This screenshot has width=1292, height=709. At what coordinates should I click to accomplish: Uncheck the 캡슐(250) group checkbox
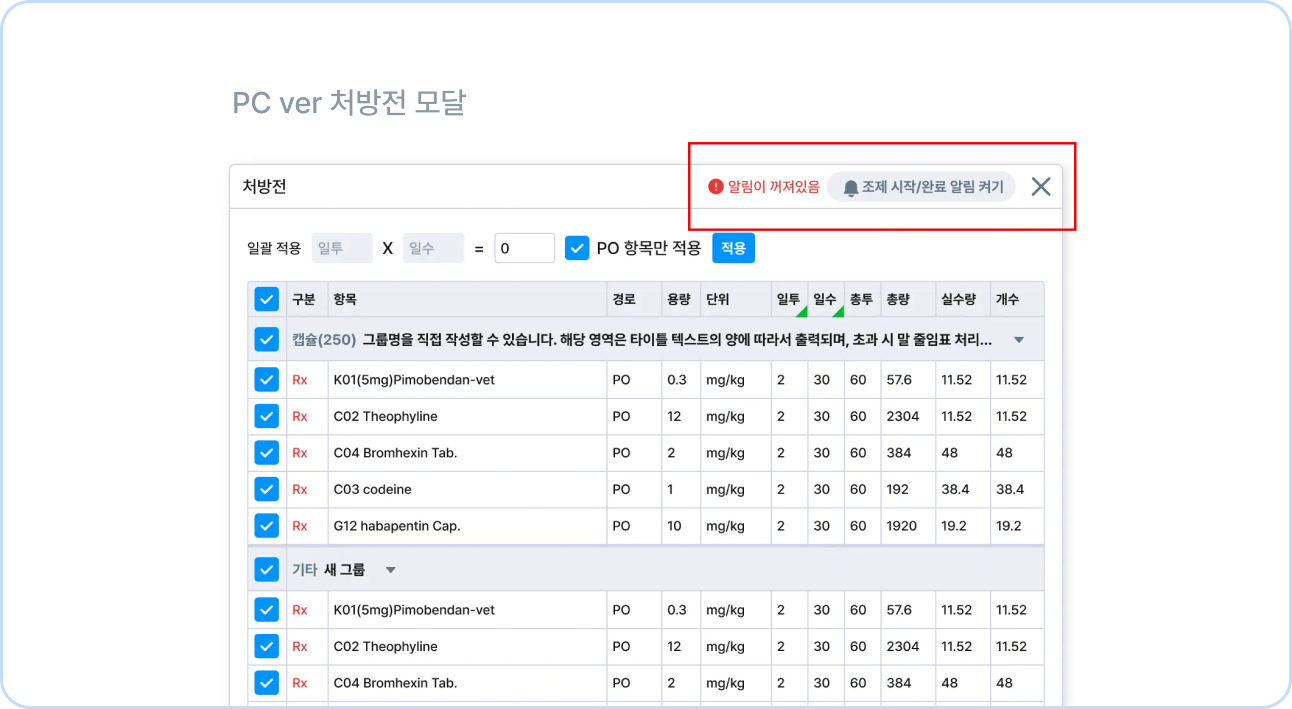[x=266, y=339]
